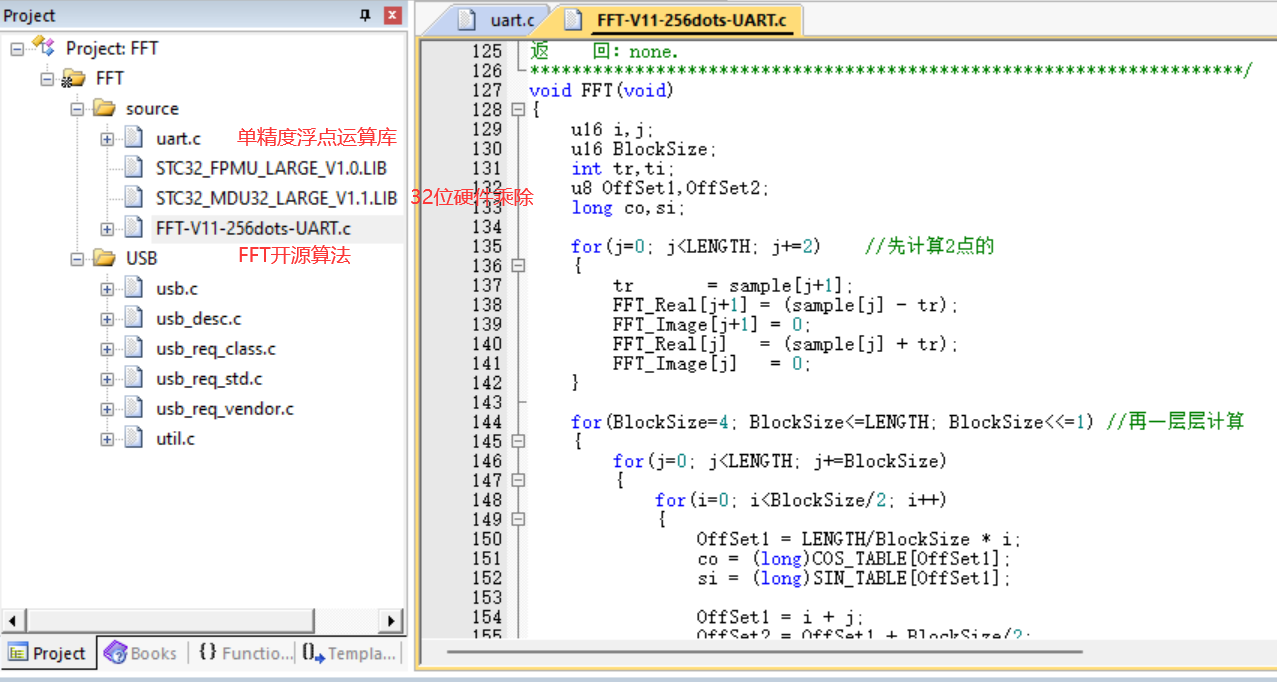This screenshot has width=1277, height=682.
Task: Click 'si = (long)SIN_TABLE[OffSet1];' line
Action: 854,578
